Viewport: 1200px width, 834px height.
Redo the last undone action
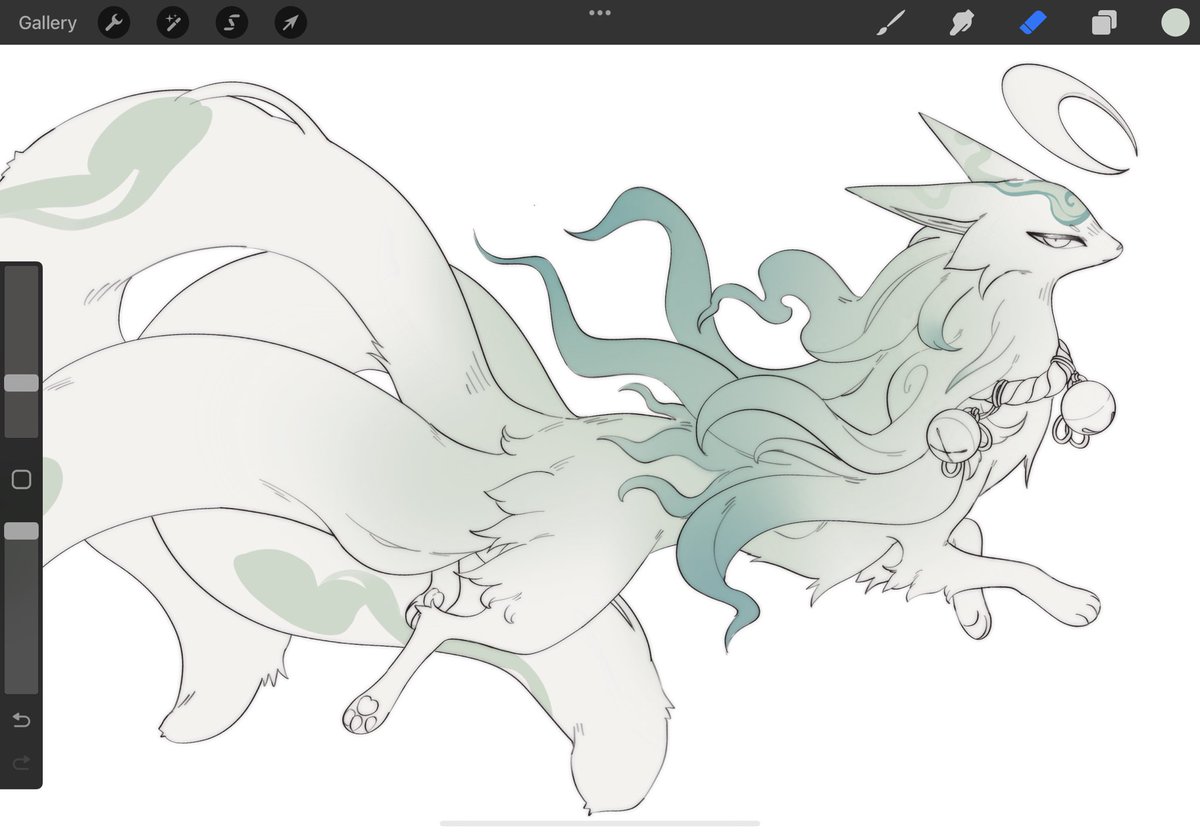click(x=21, y=764)
